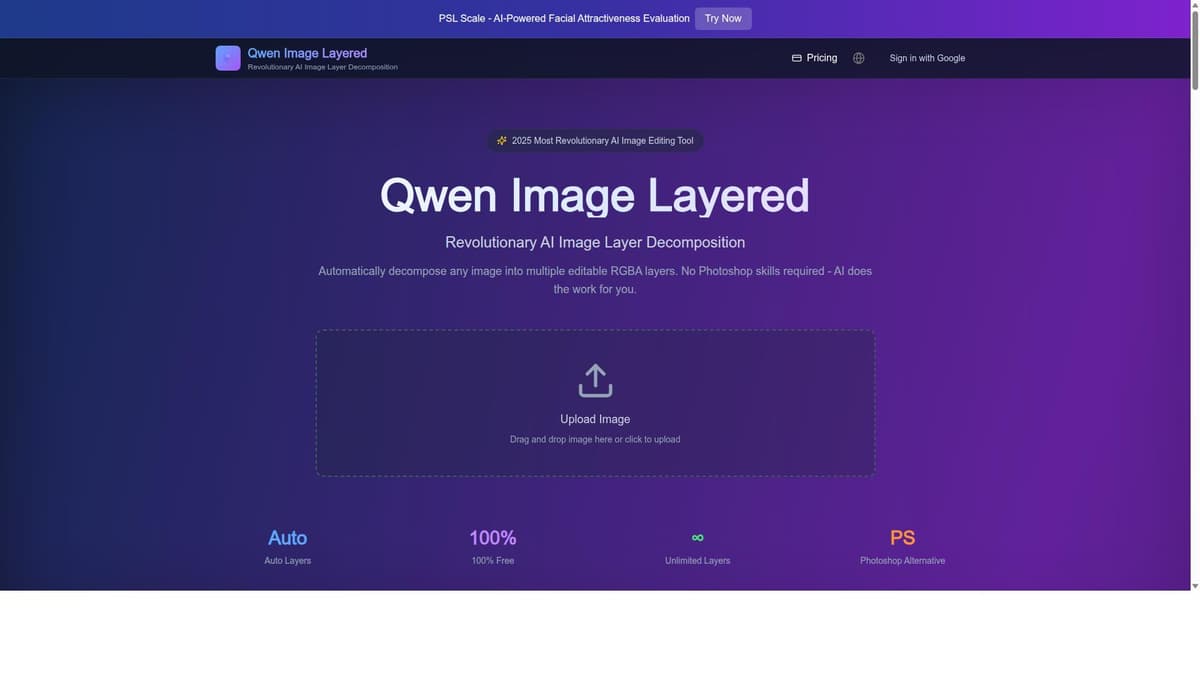Click the Qwen Image Layered brand text
Image resolution: width=1200 pixels, height=675 pixels.
pos(307,52)
